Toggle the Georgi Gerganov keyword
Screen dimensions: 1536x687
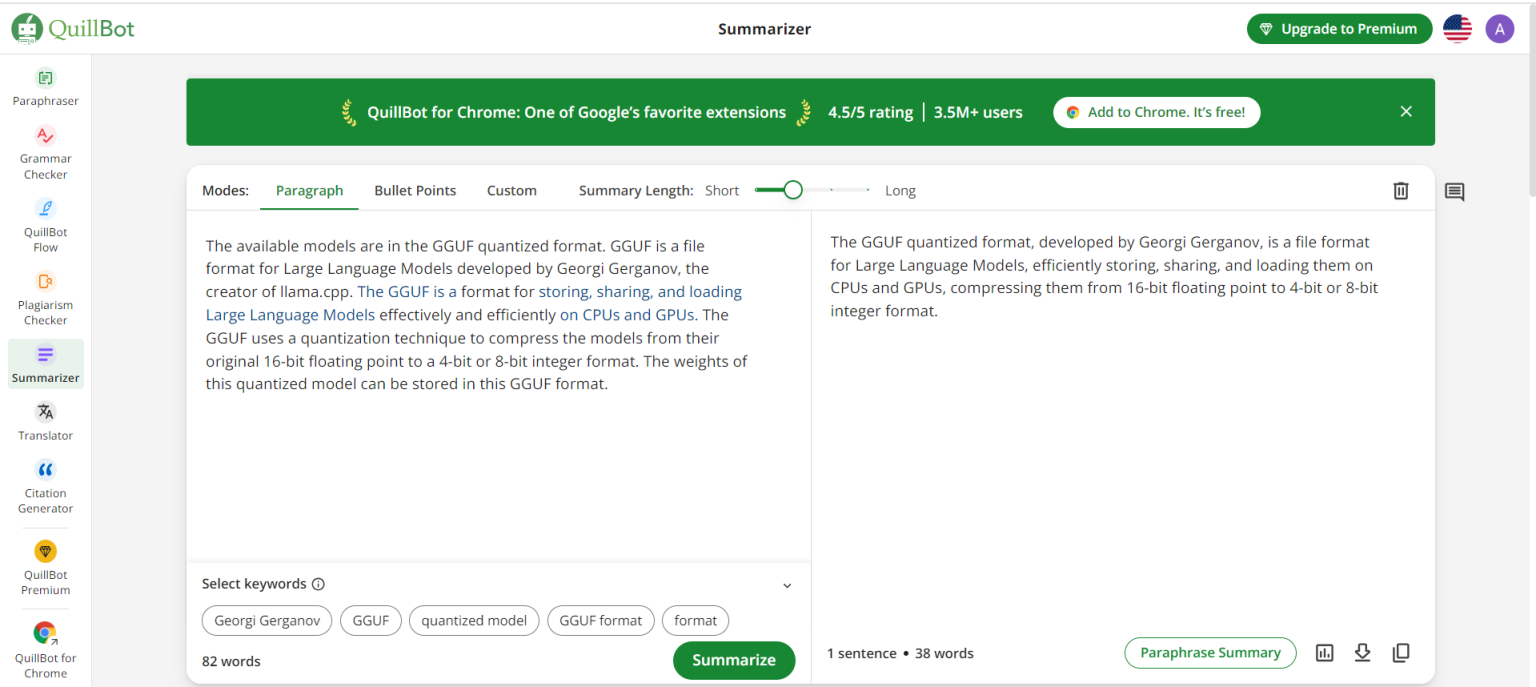(266, 620)
